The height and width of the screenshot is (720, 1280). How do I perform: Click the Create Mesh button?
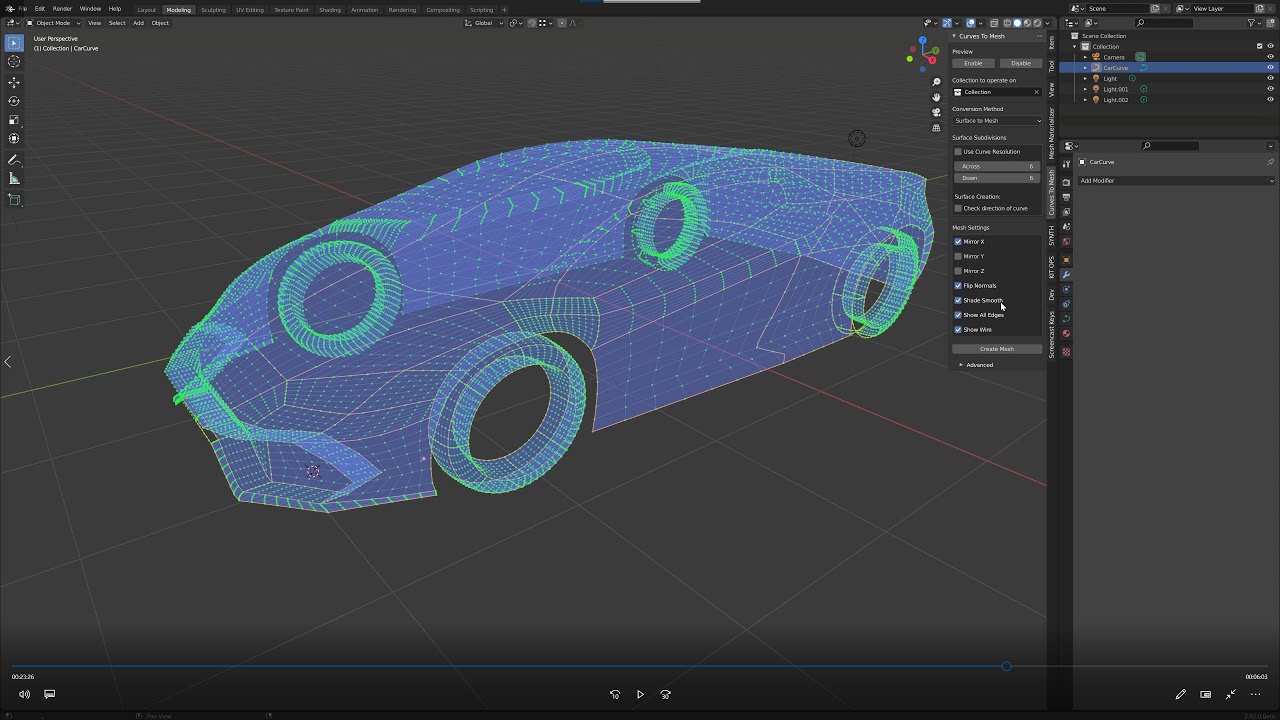point(997,349)
